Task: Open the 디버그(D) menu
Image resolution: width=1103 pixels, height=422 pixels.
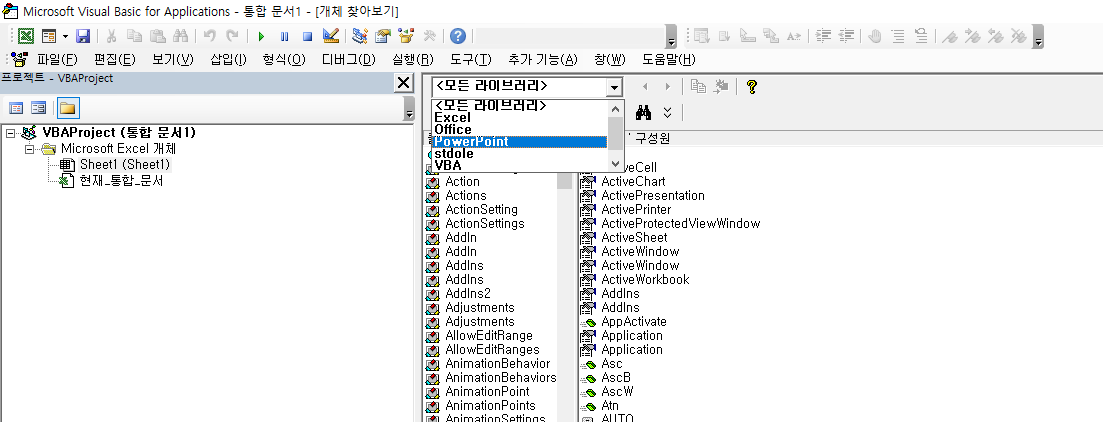Action: [349, 60]
